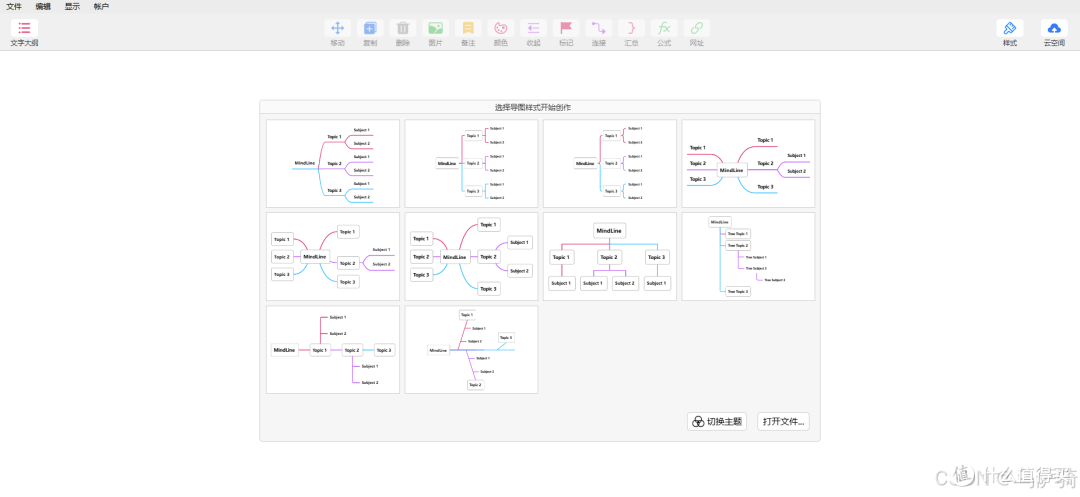
Task: Open the 文件 menu
Action: (x=14, y=6)
